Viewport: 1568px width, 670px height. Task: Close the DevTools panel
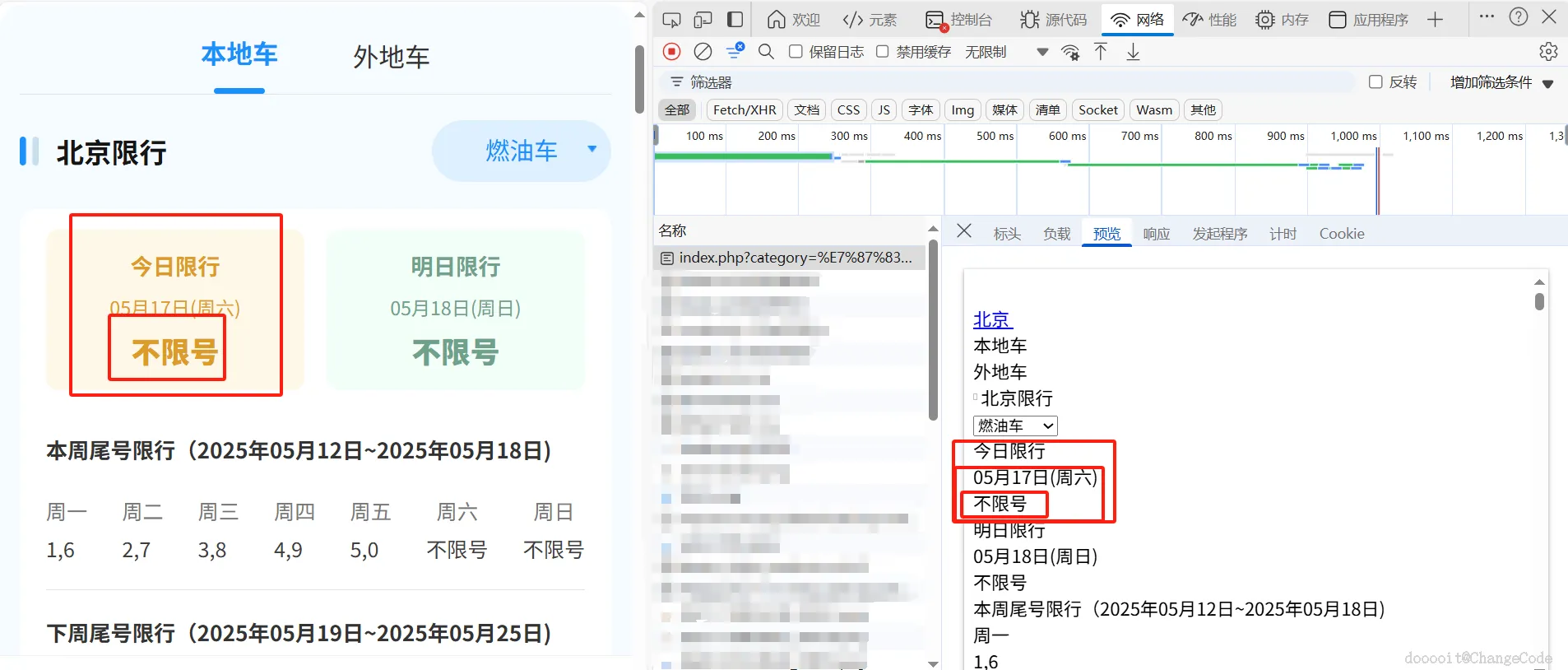coord(1549,16)
